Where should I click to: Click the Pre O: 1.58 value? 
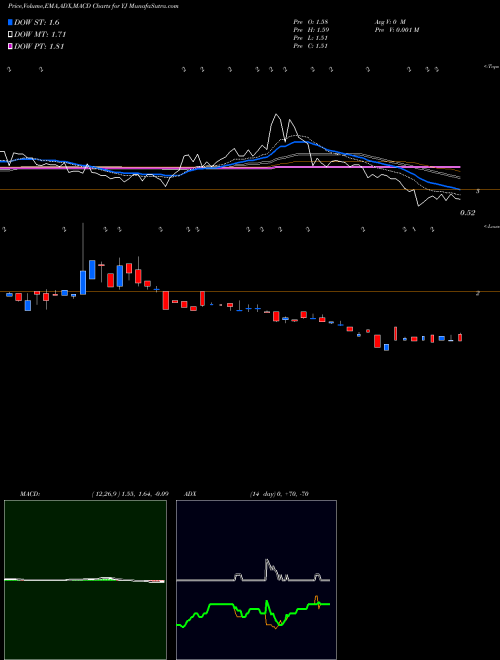point(311,22)
